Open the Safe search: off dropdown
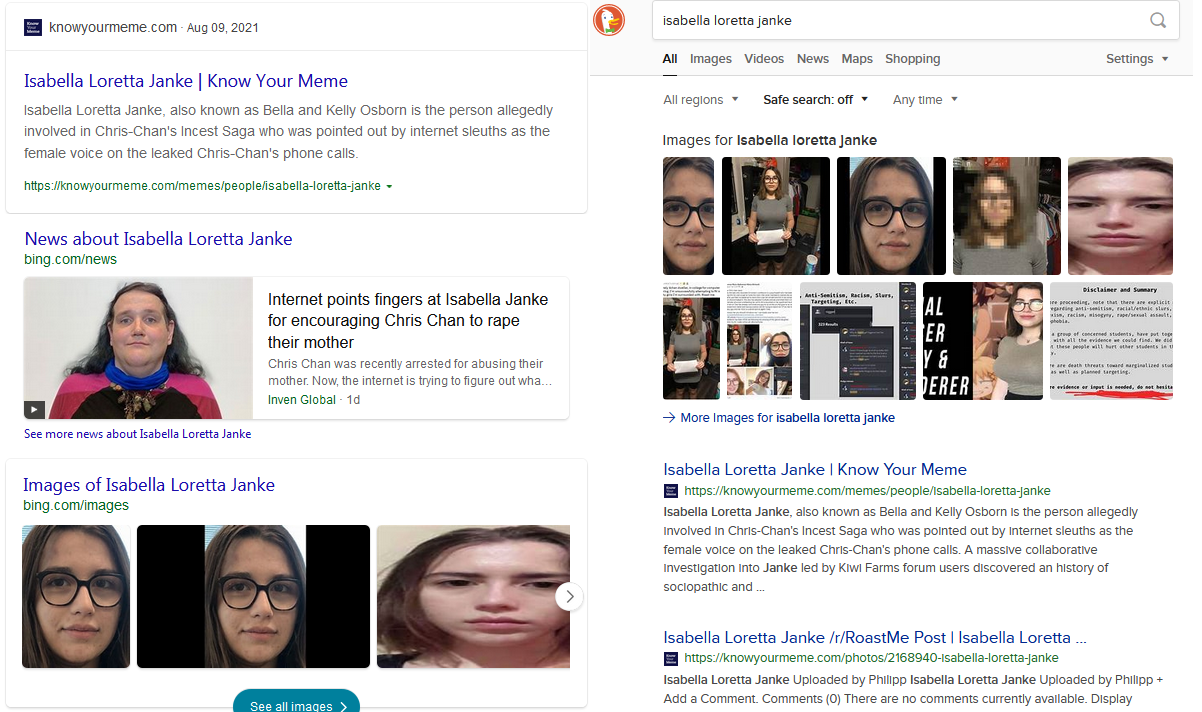 [816, 100]
